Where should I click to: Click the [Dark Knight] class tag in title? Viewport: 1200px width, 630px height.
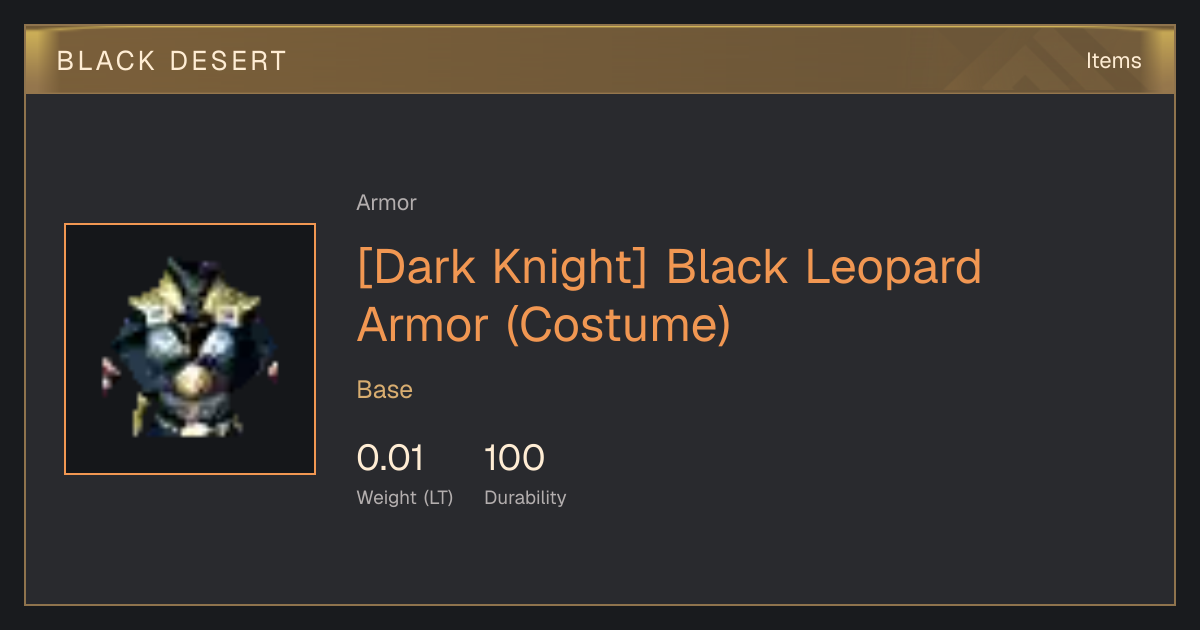pyautogui.click(x=505, y=268)
